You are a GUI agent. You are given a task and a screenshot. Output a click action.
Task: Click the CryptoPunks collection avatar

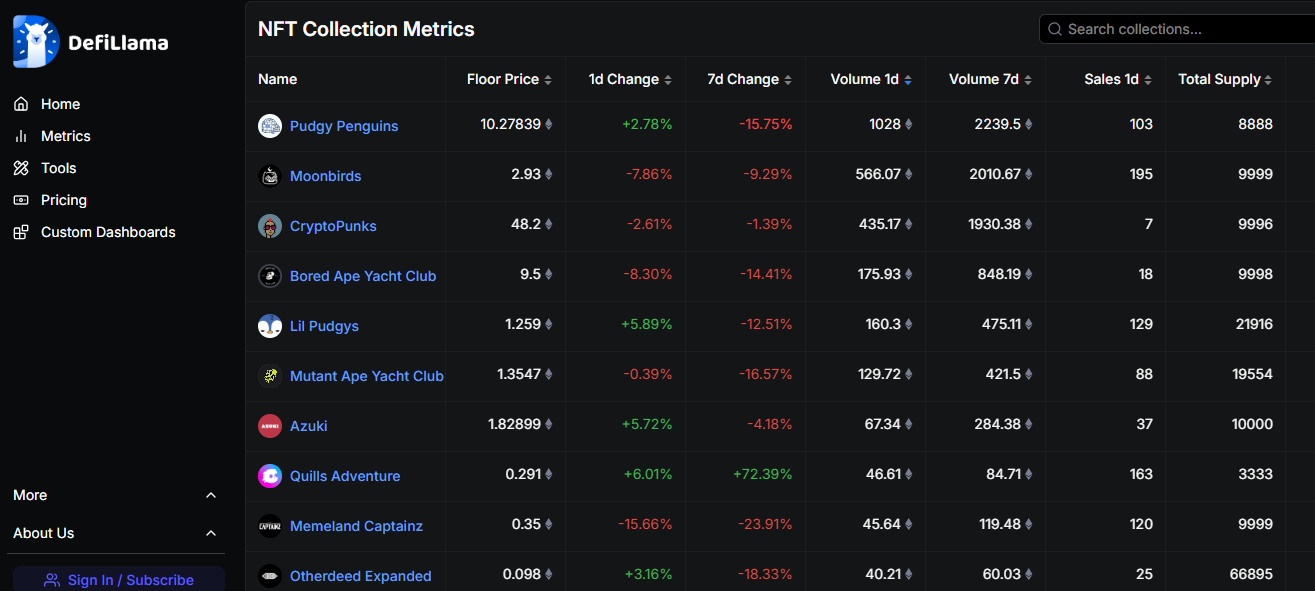click(270, 226)
